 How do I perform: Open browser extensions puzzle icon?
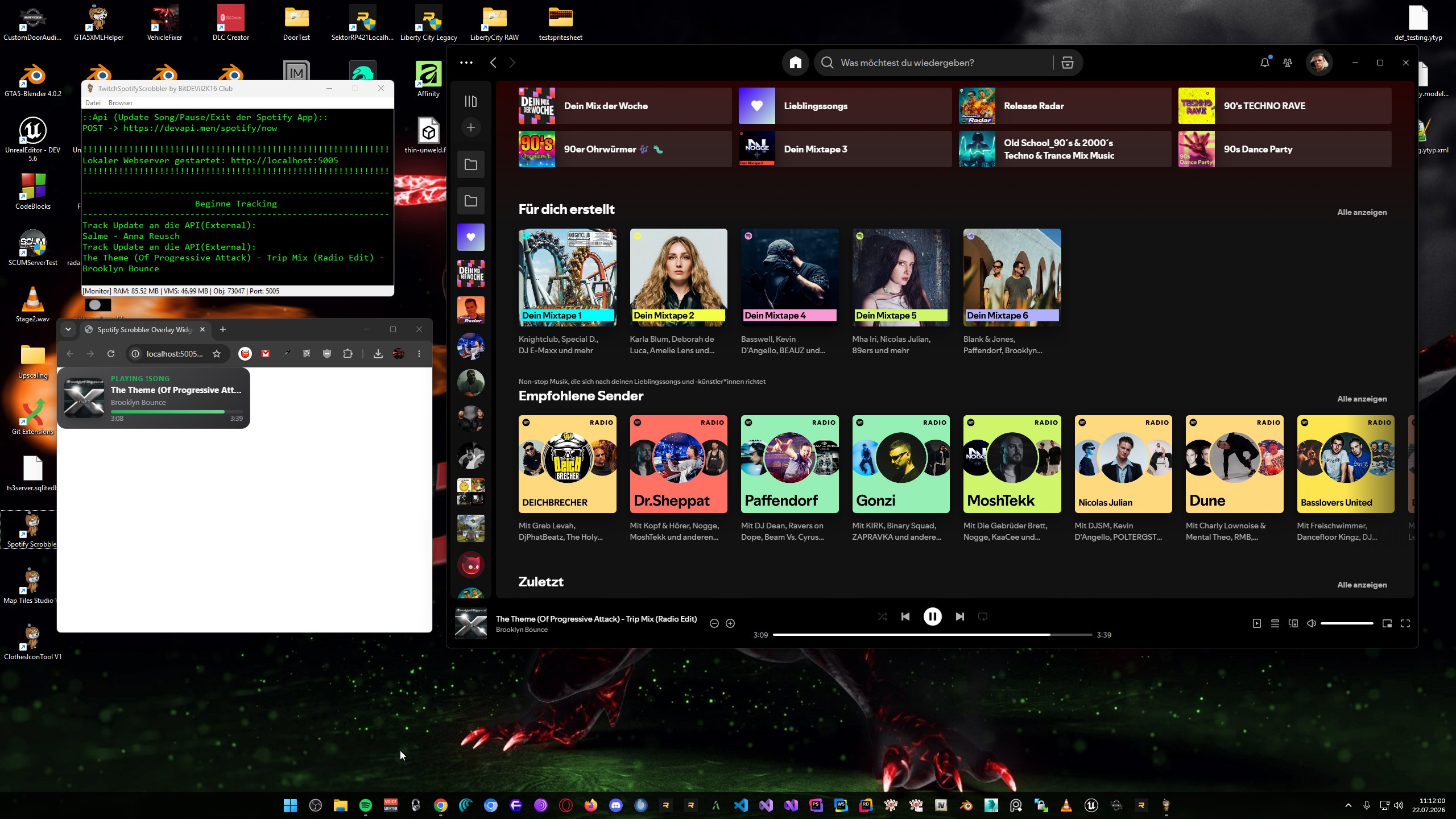[x=348, y=354]
